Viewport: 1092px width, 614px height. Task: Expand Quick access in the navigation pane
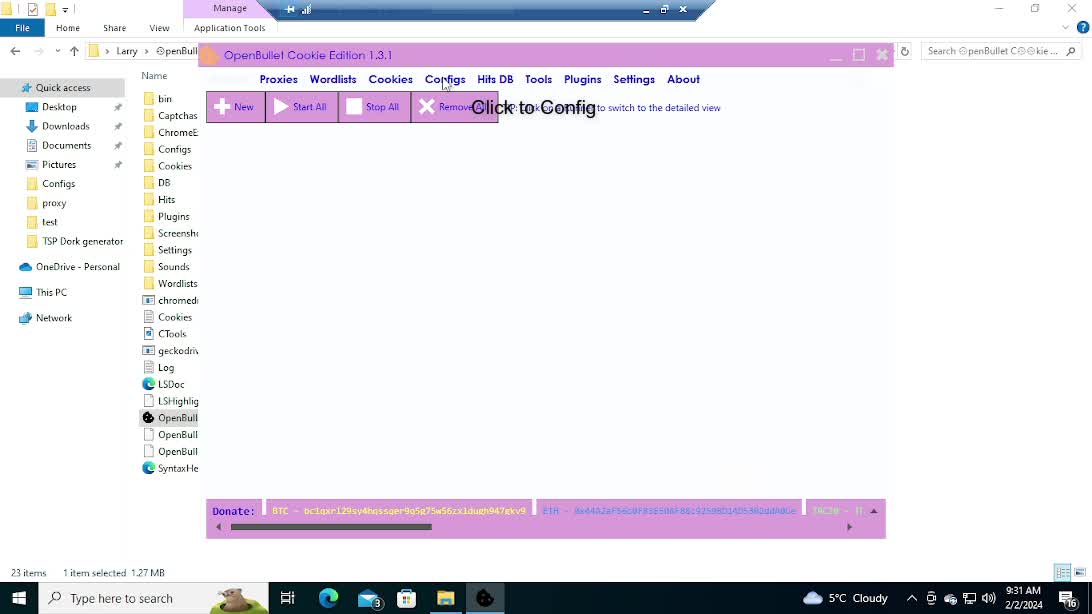(13, 87)
